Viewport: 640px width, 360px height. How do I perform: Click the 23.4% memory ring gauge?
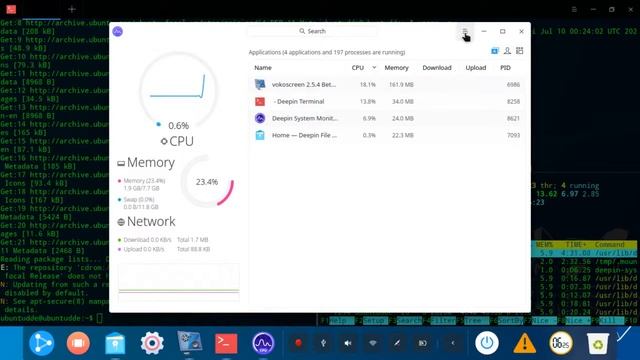[207, 182]
